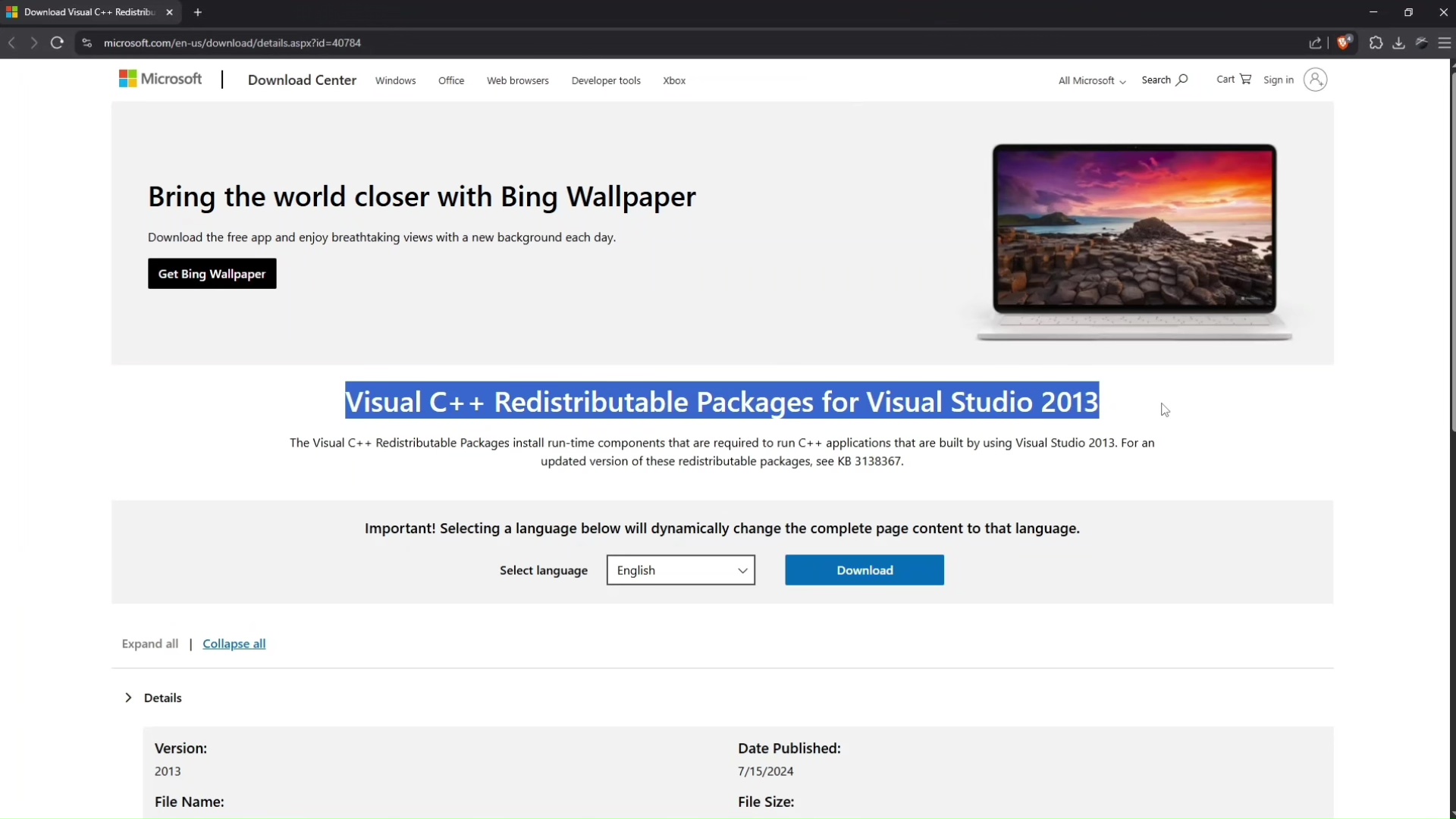Click the Collapse all link
Image resolution: width=1456 pixels, height=819 pixels.
234,644
